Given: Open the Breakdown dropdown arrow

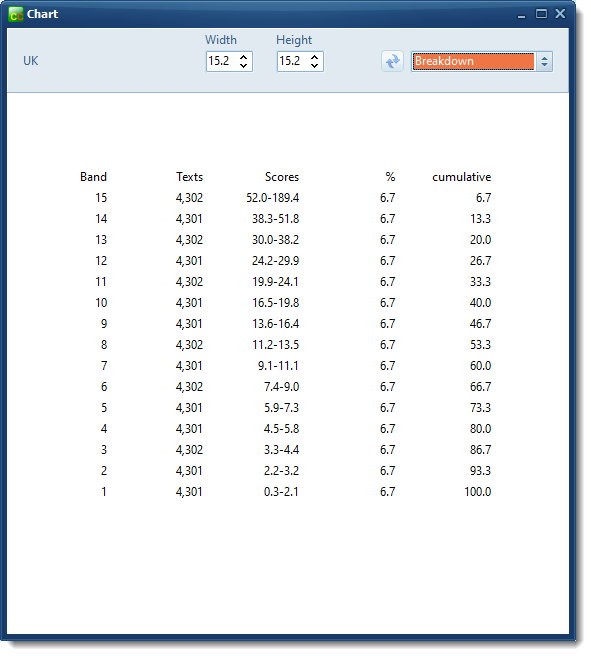Looking at the screenshot, I should 544,62.
